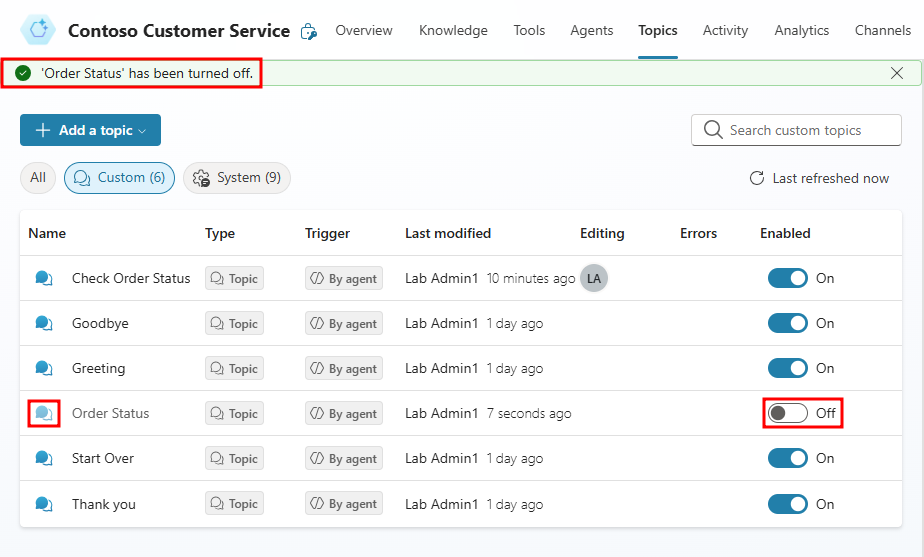This screenshot has width=924, height=557.
Task: Click the chat icon for Start Over topic
Action: [x=44, y=458]
